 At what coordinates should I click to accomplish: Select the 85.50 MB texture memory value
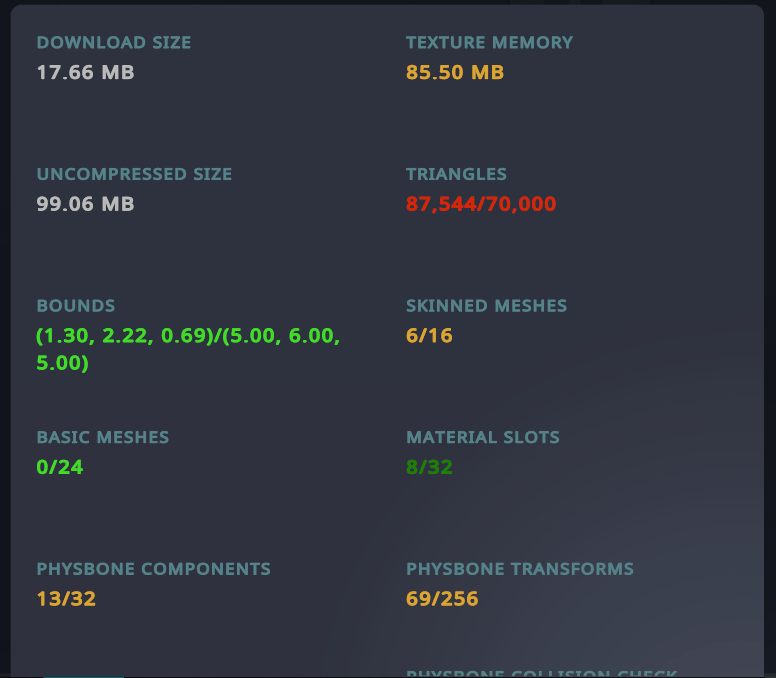point(454,73)
